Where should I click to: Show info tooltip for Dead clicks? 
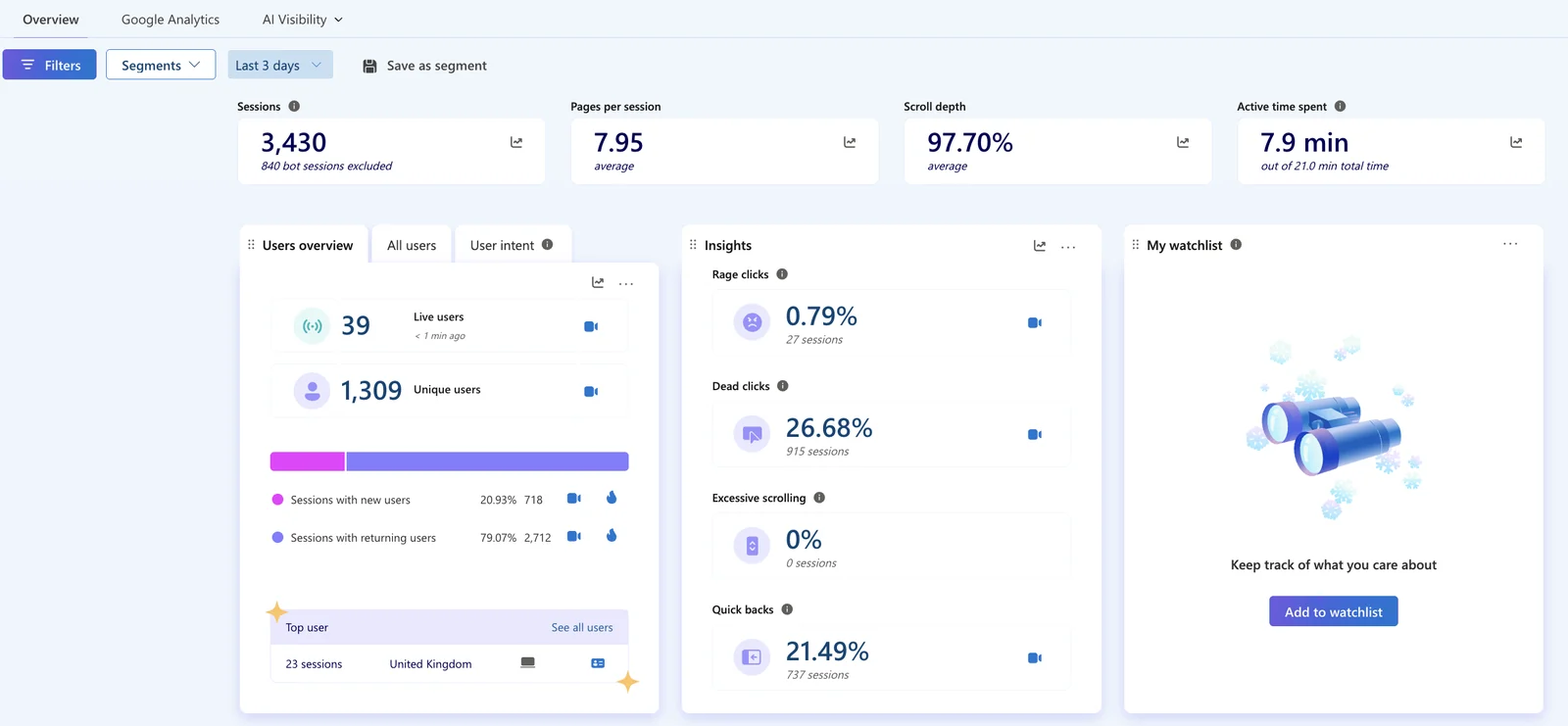tap(783, 386)
